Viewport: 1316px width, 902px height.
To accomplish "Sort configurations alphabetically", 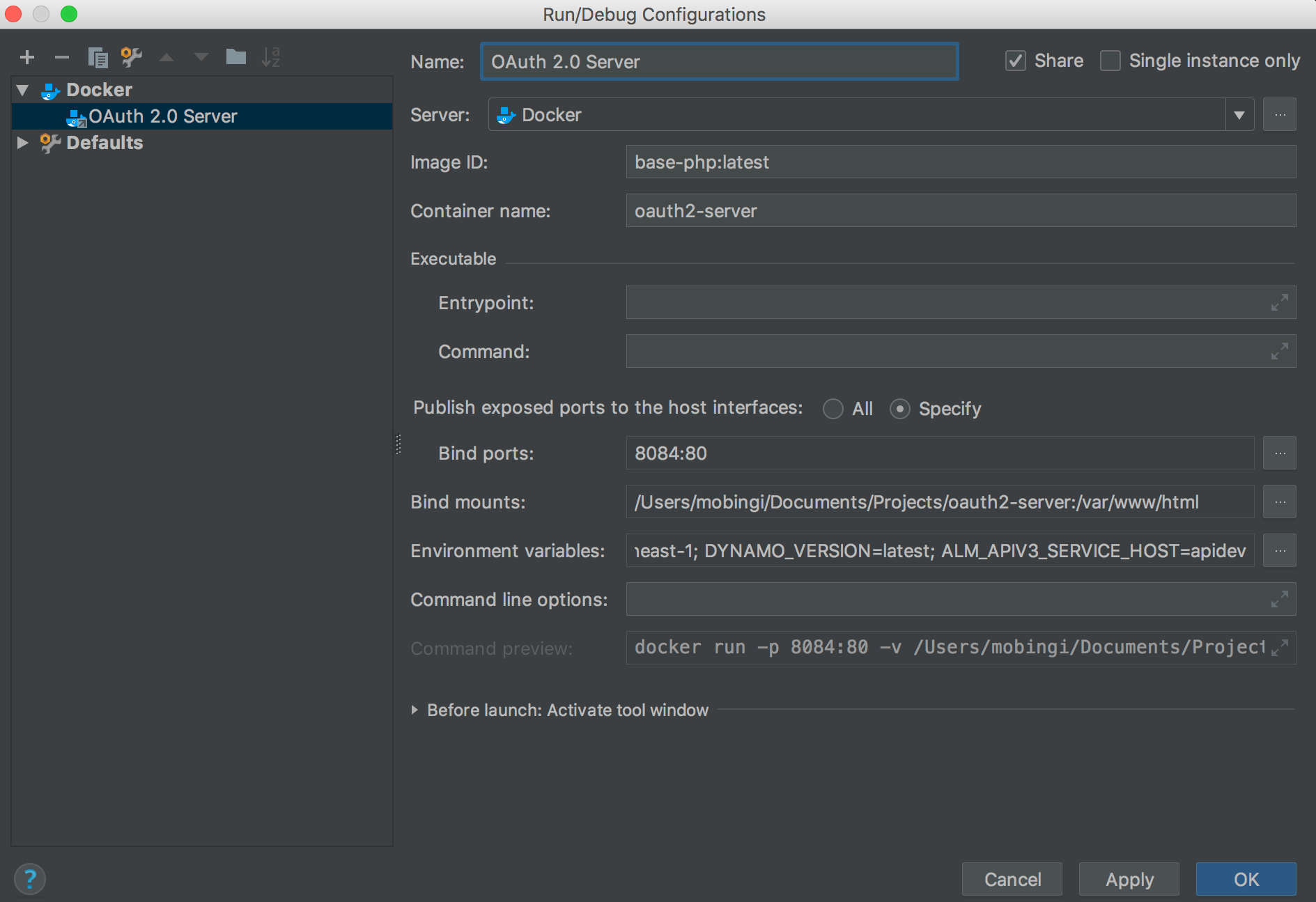I will (x=271, y=57).
